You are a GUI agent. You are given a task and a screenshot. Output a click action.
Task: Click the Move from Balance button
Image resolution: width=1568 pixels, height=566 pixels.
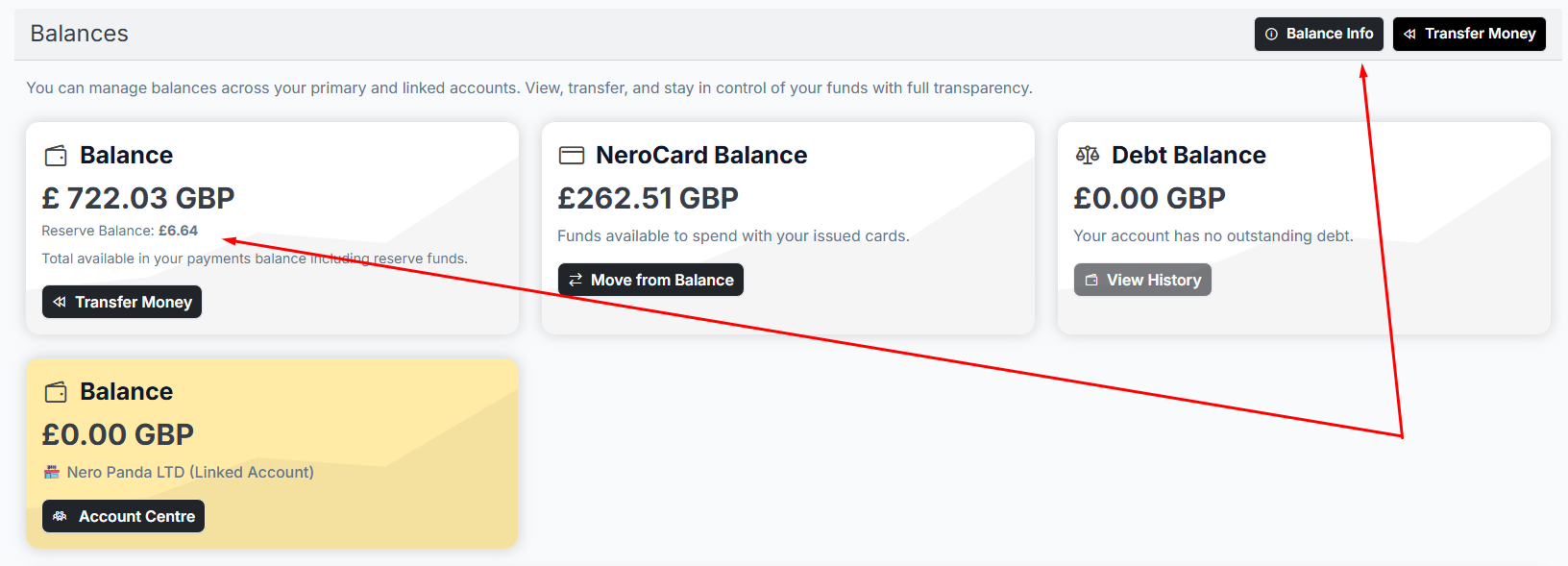650,280
